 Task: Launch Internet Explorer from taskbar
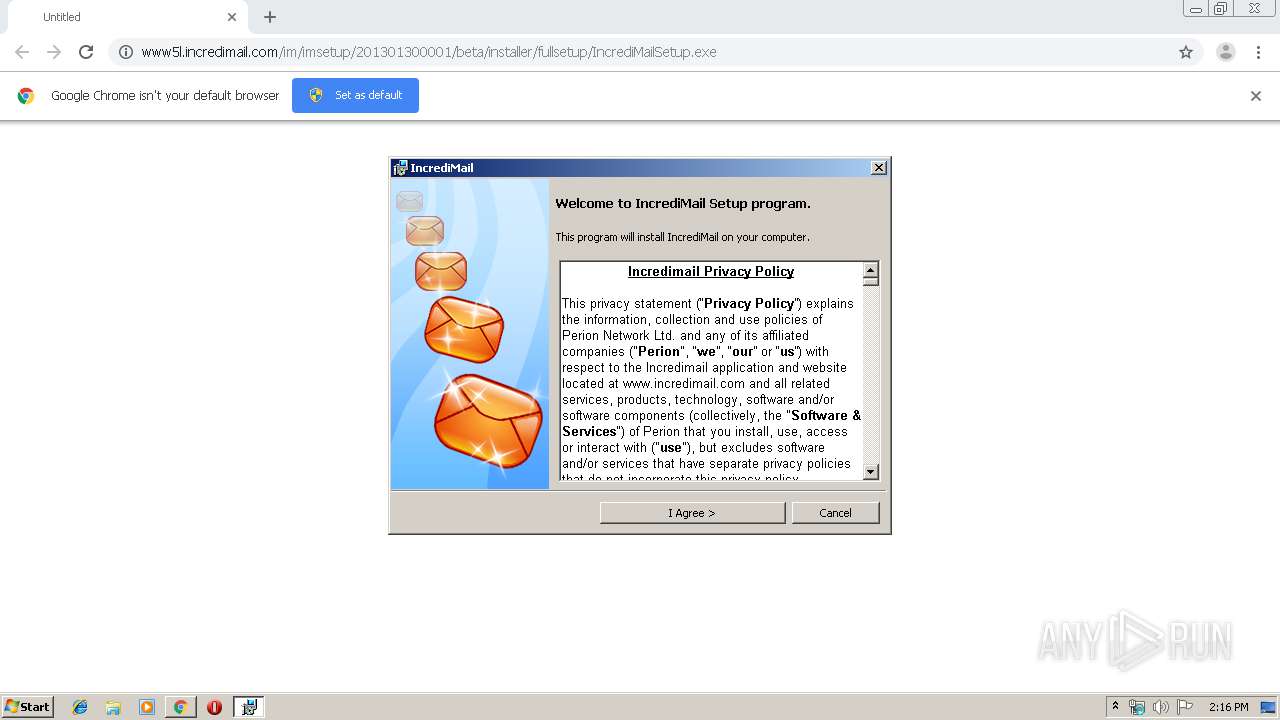point(80,707)
